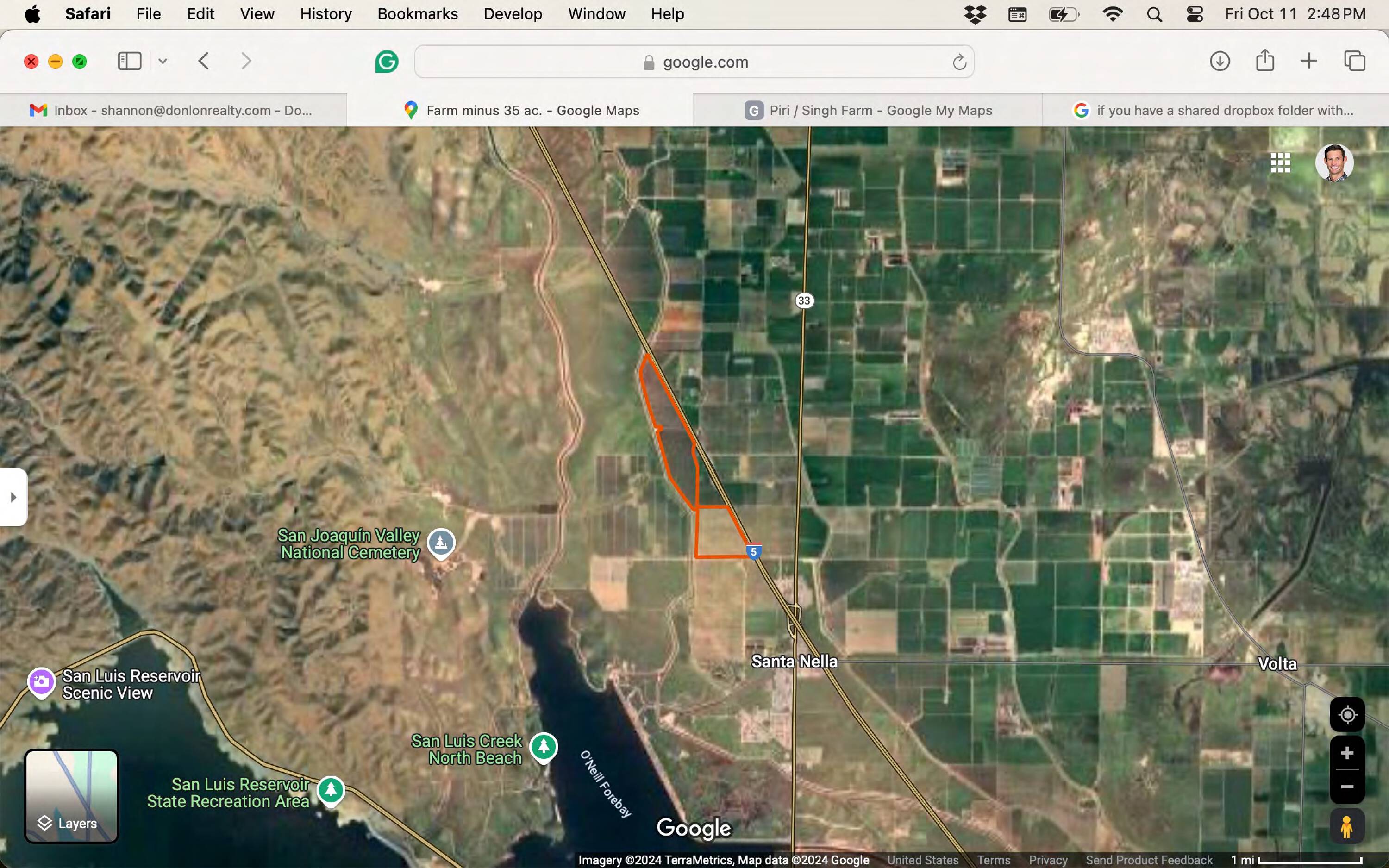This screenshot has width=1389, height=868.
Task: Click the google.com address bar
Action: 694,62
